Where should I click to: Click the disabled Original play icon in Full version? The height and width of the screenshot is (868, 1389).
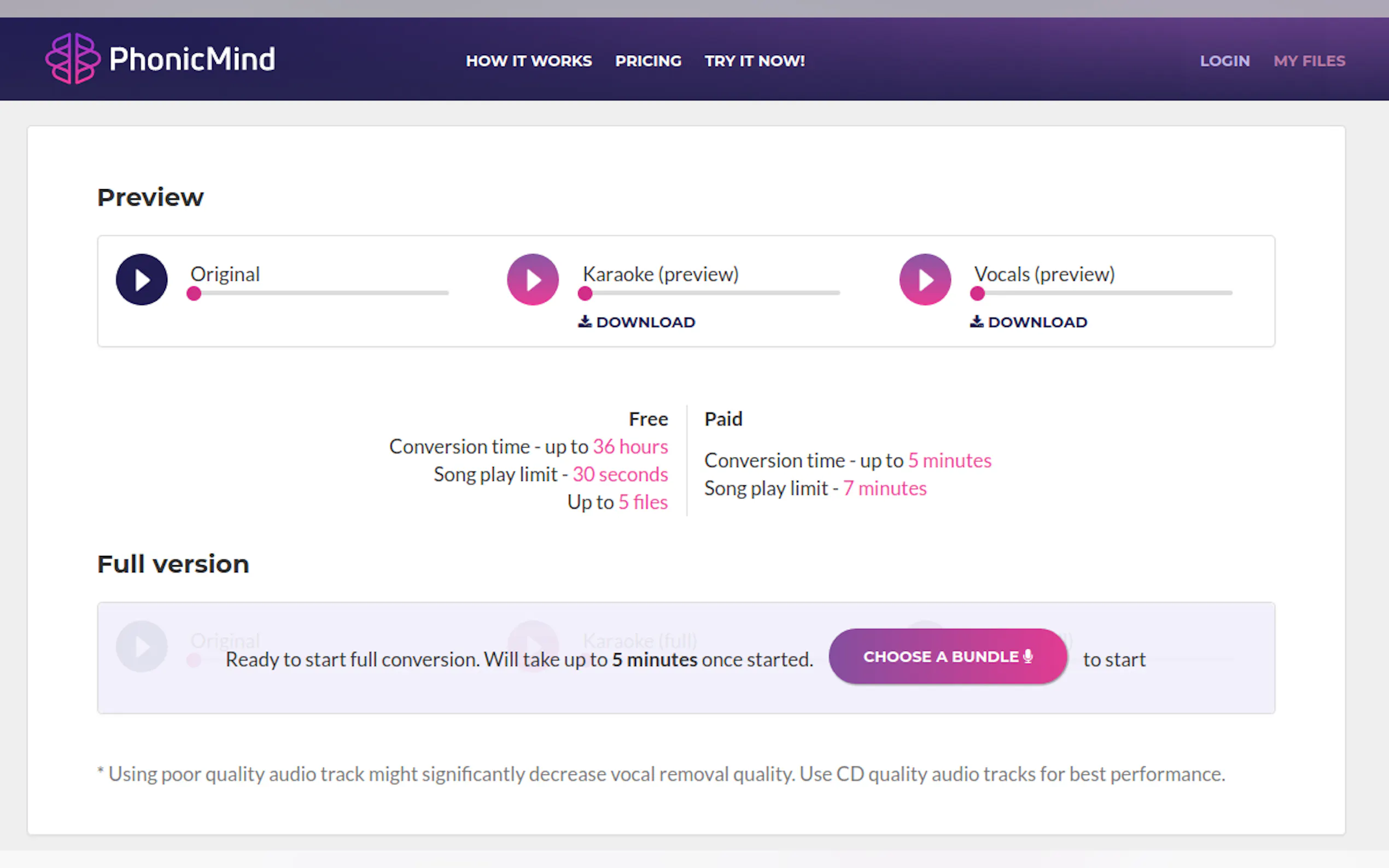141,647
